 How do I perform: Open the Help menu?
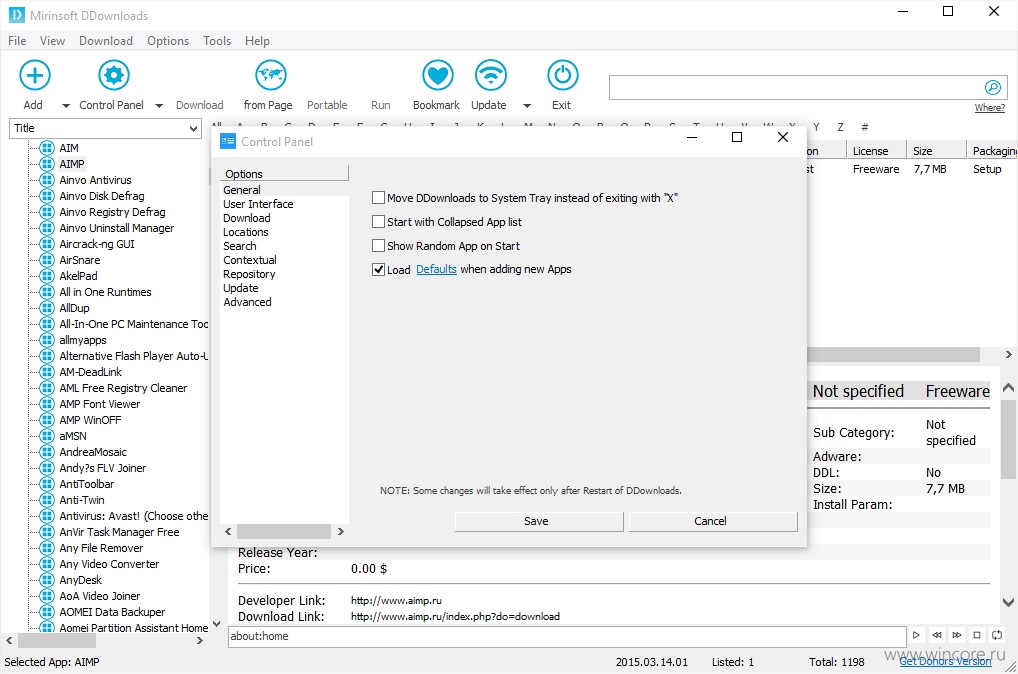pyautogui.click(x=257, y=41)
